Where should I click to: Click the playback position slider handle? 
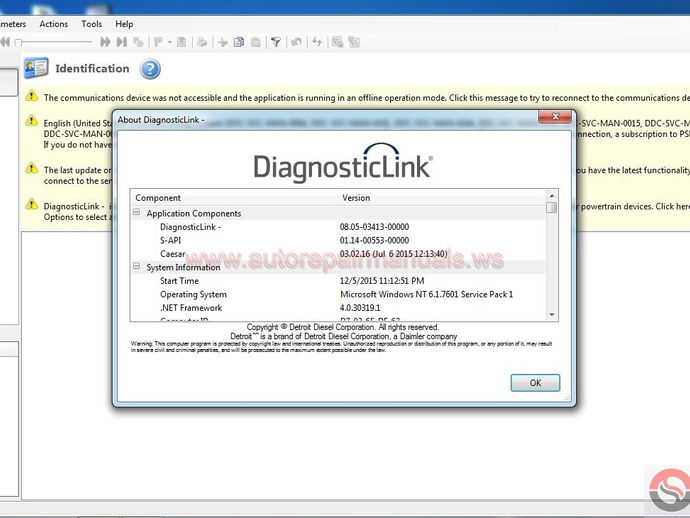click(x=18, y=43)
